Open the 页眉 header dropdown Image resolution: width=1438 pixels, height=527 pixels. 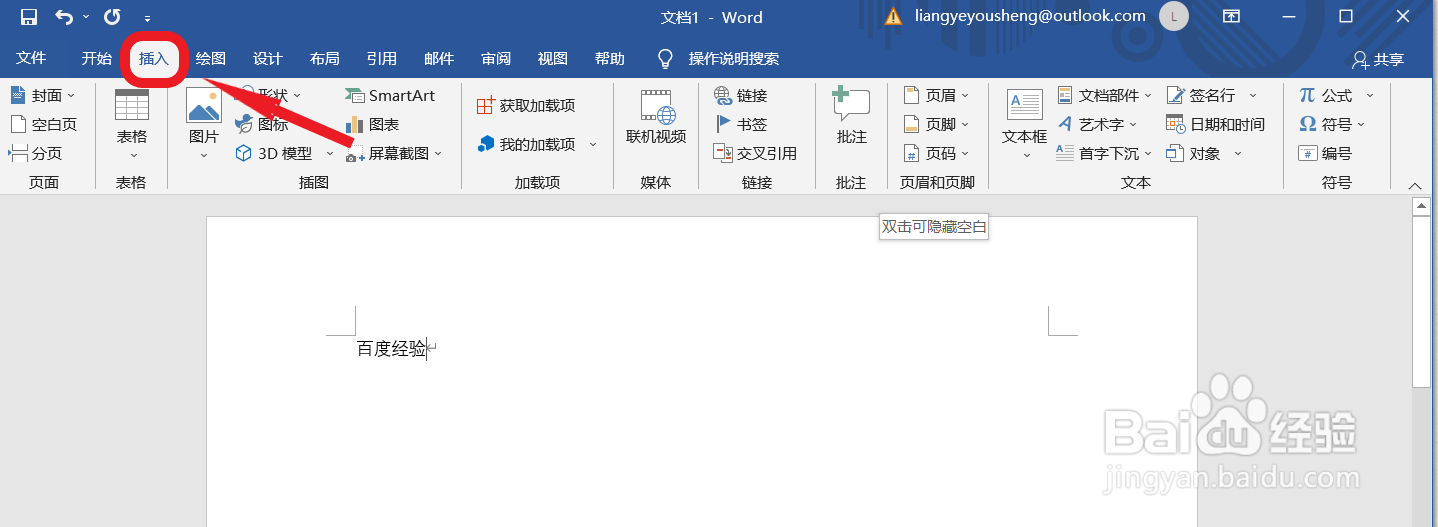click(936, 95)
